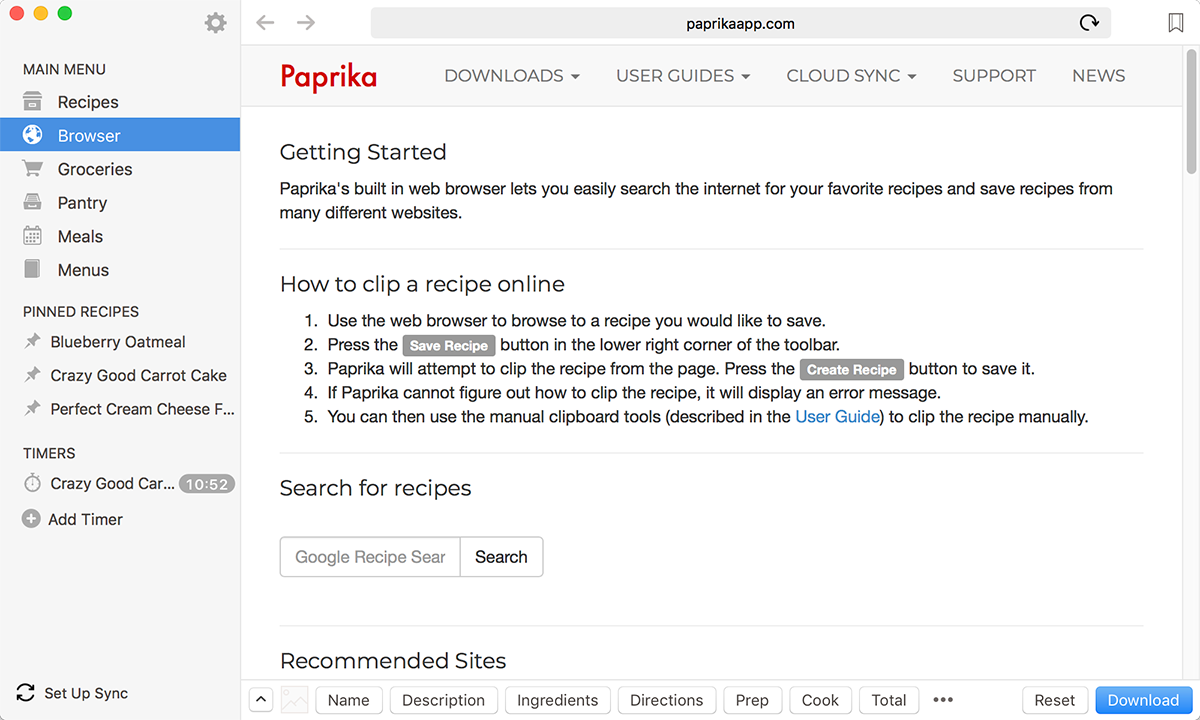Viewport: 1200px width, 720px height.
Task: Follow the User Guide link
Action: (837, 416)
